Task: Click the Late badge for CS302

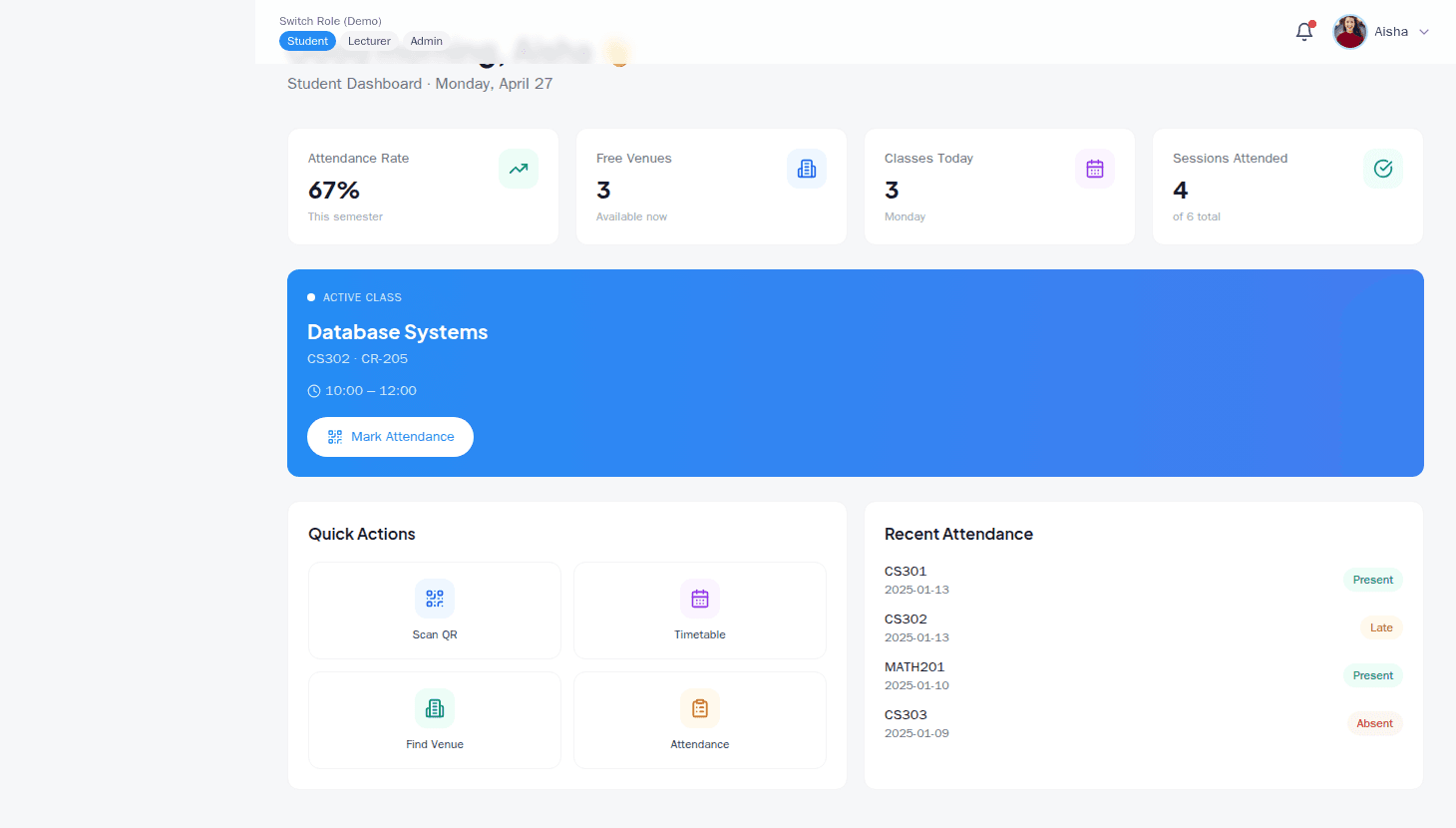Action: (1381, 627)
